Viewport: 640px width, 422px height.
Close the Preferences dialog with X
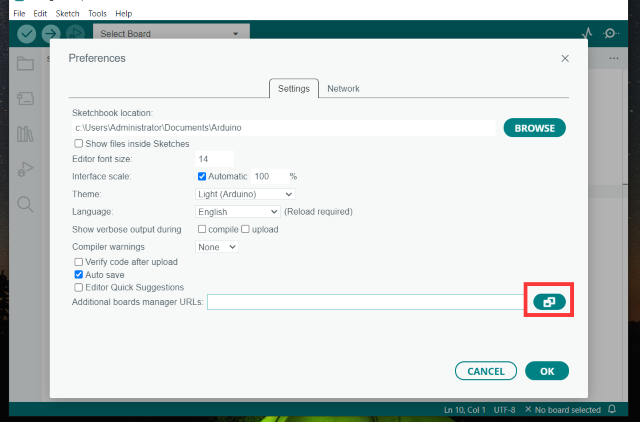pyautogui.click(x=565, y=58)
